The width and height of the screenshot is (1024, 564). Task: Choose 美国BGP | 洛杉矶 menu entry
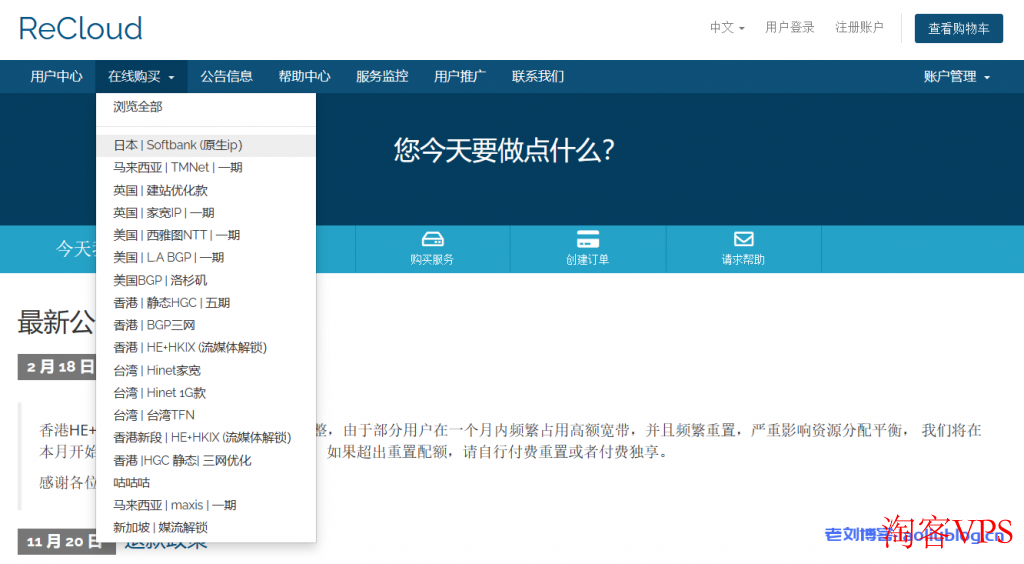[x=206, y=281]
